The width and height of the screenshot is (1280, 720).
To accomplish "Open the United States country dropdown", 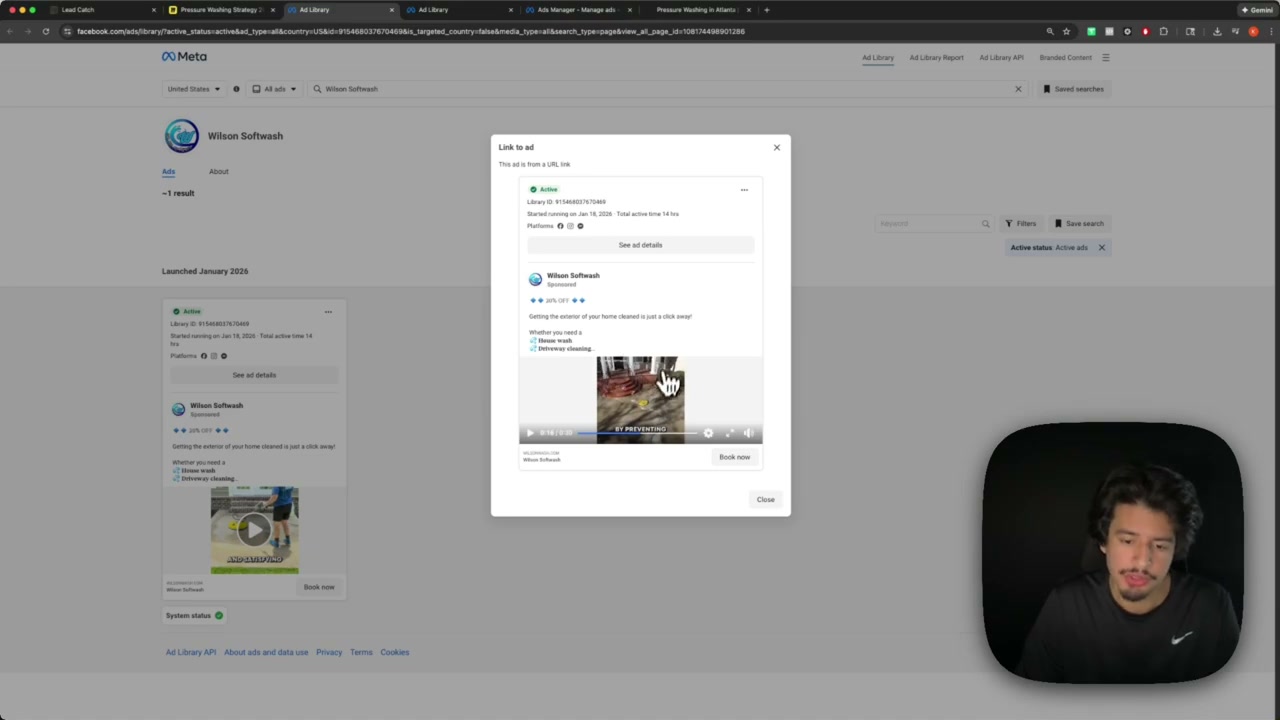I will tap(194, 89).
